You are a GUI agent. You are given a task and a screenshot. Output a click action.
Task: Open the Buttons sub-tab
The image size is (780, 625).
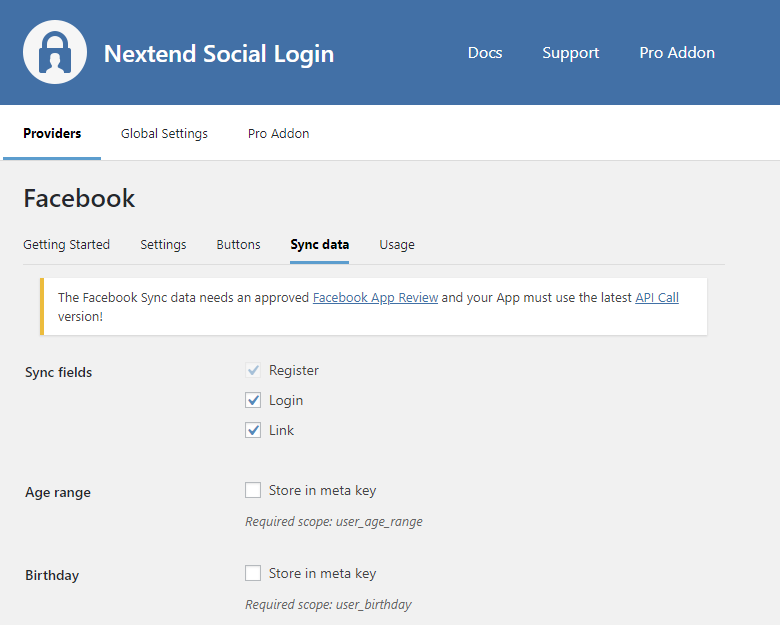(238, 244)
